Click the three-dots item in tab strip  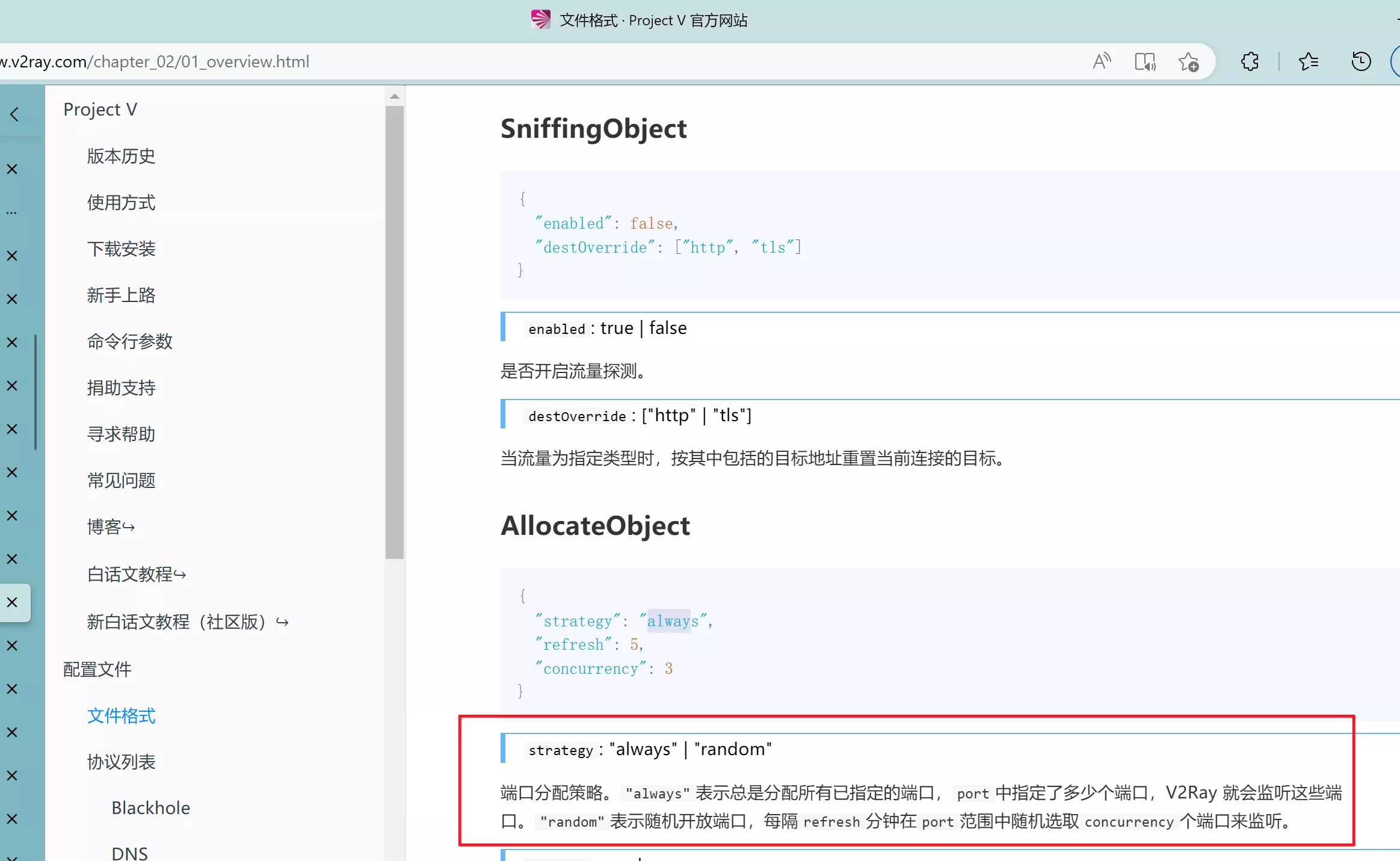pos(12,212)
